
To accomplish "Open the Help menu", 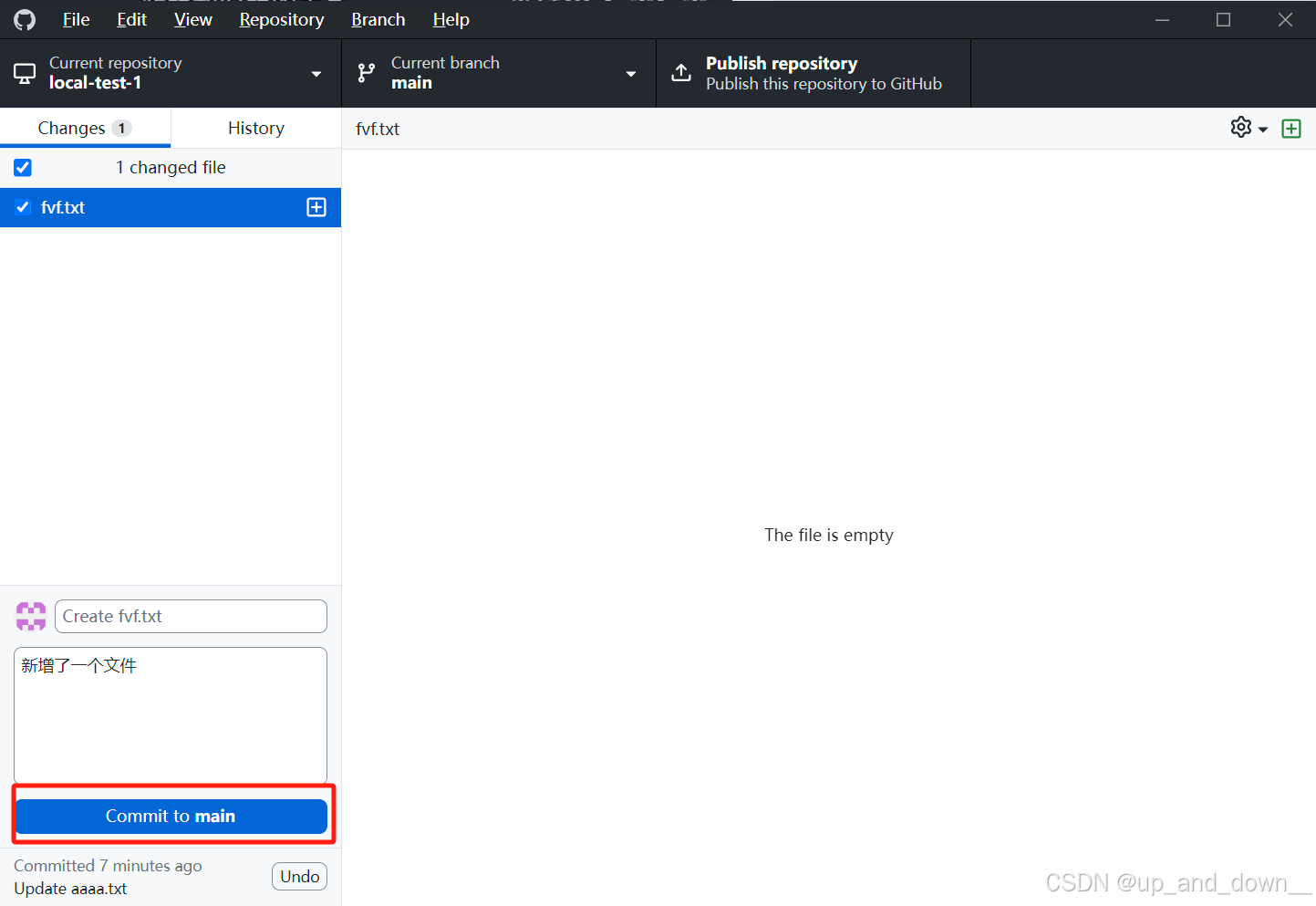I will coord(451,19).
